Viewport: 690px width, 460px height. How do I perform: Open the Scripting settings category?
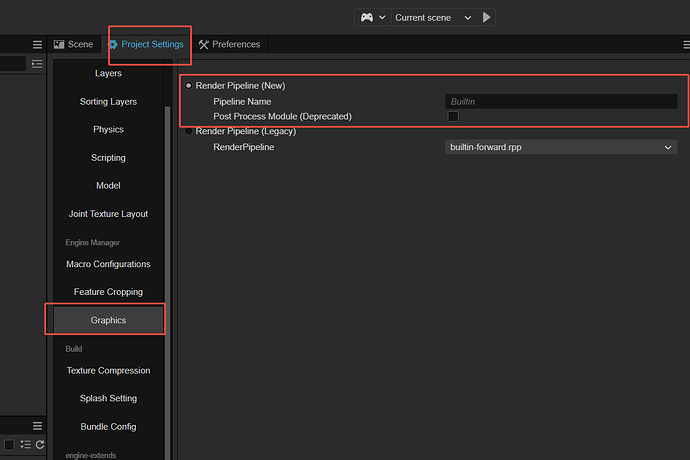click(108, 158)
